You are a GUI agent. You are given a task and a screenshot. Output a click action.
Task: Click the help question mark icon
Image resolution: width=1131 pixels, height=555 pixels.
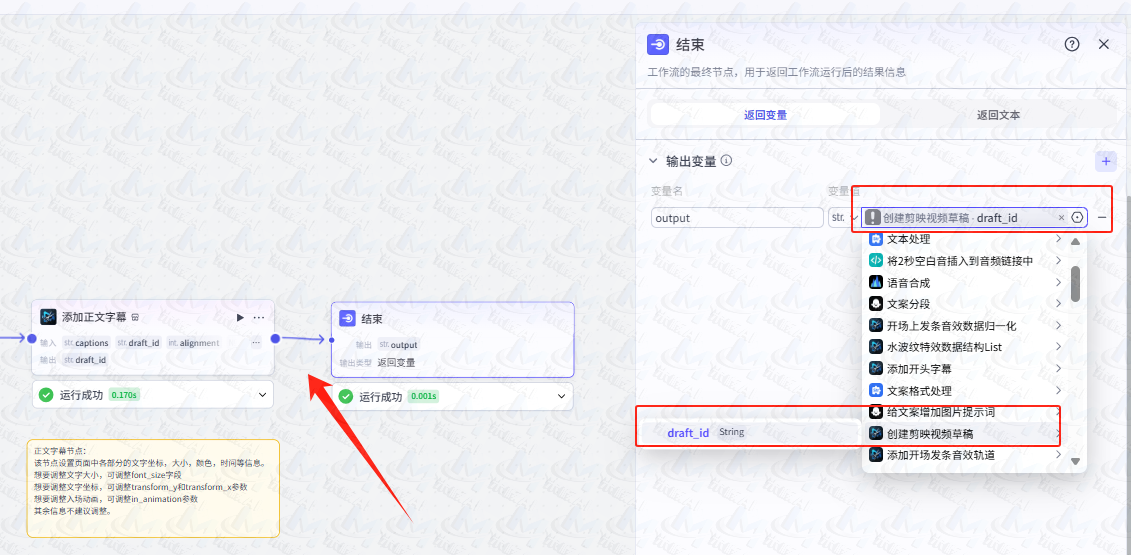(1072, 44)
